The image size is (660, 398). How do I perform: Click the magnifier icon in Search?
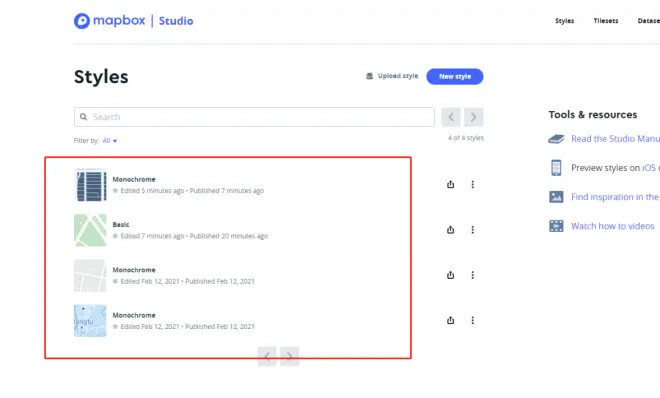(83, 117)
